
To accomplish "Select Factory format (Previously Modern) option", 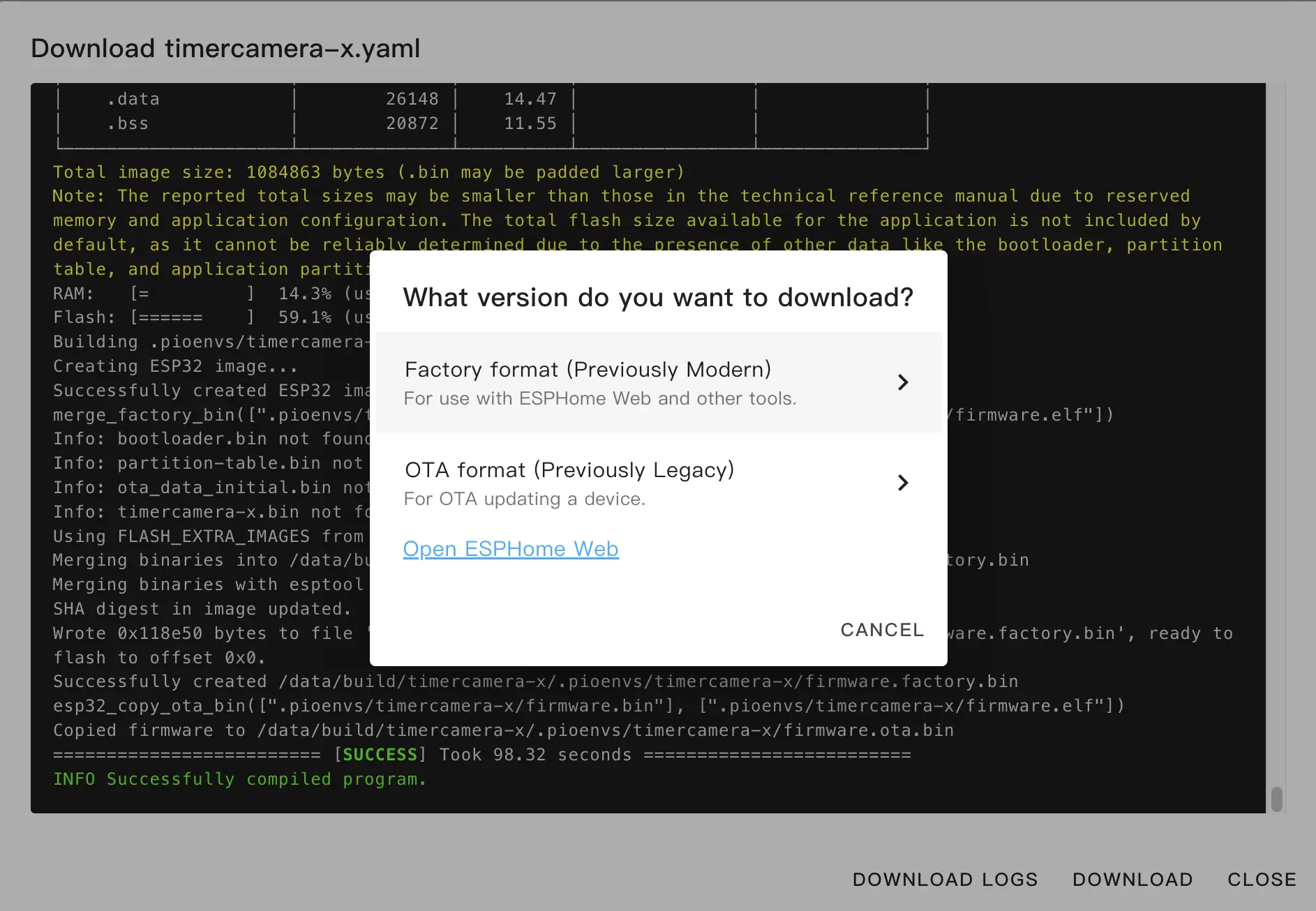I will point(588,370).
